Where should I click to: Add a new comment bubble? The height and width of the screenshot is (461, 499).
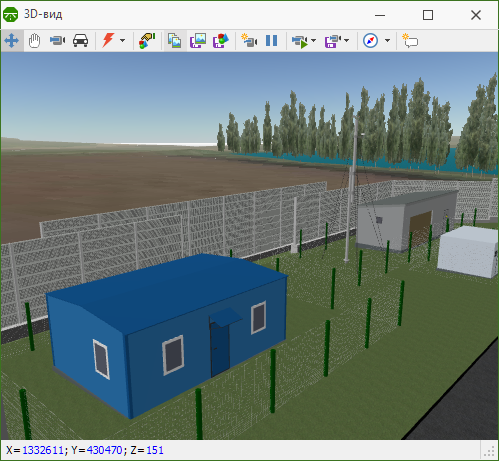click(410, 41)
